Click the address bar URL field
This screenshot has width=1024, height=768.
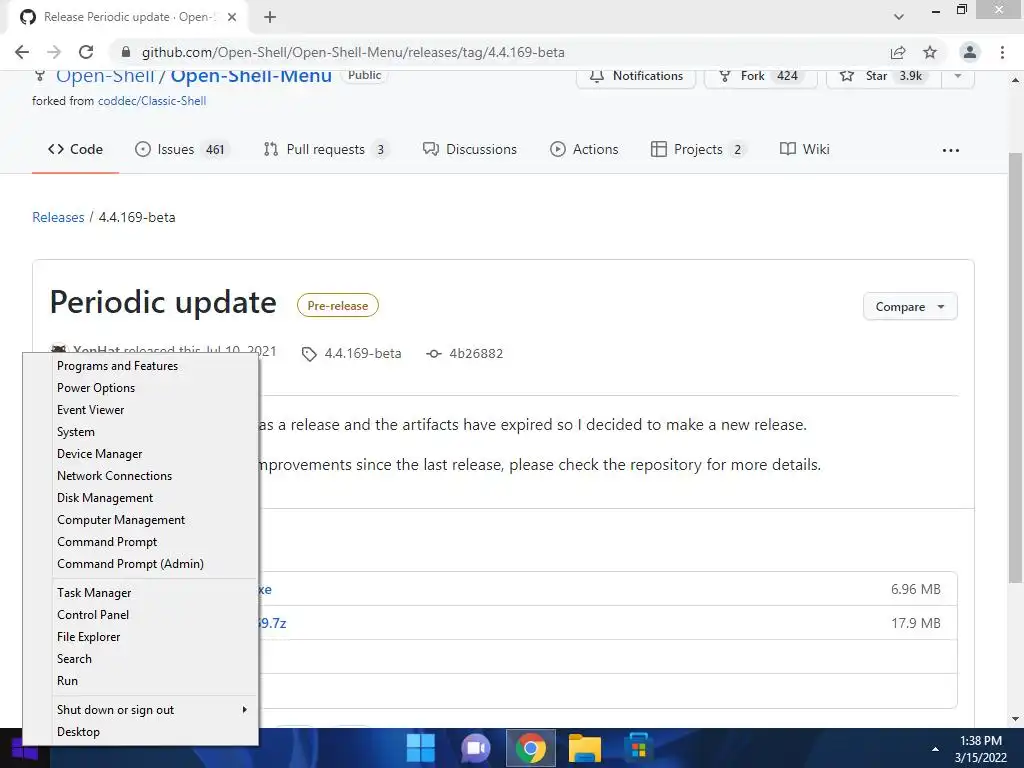353,52
